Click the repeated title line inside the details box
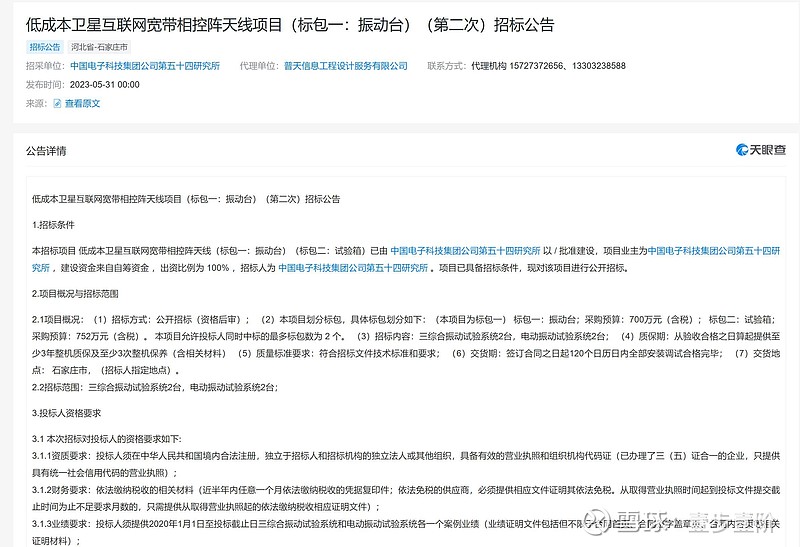 pos(186,199)
